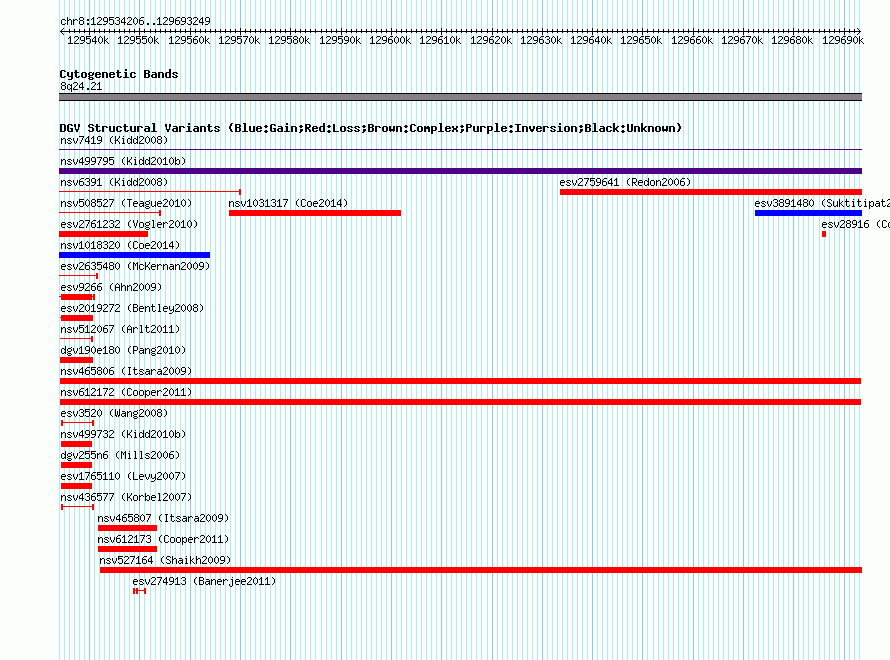
Task: Click the 129550k ruler position
Action: click(x=138, y=40)
